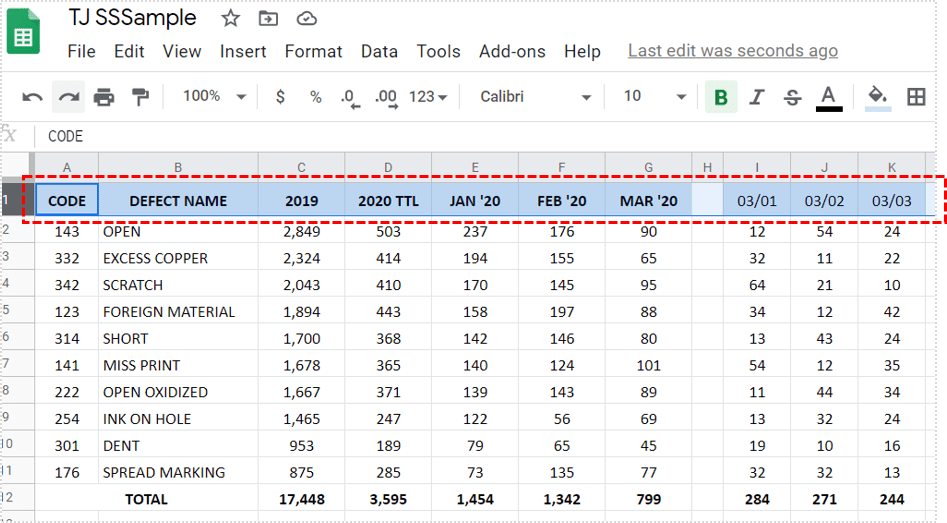Click the move to folder icon
Image resolution: width=947 pixels, height=523 pixels.
click(268, 19)
